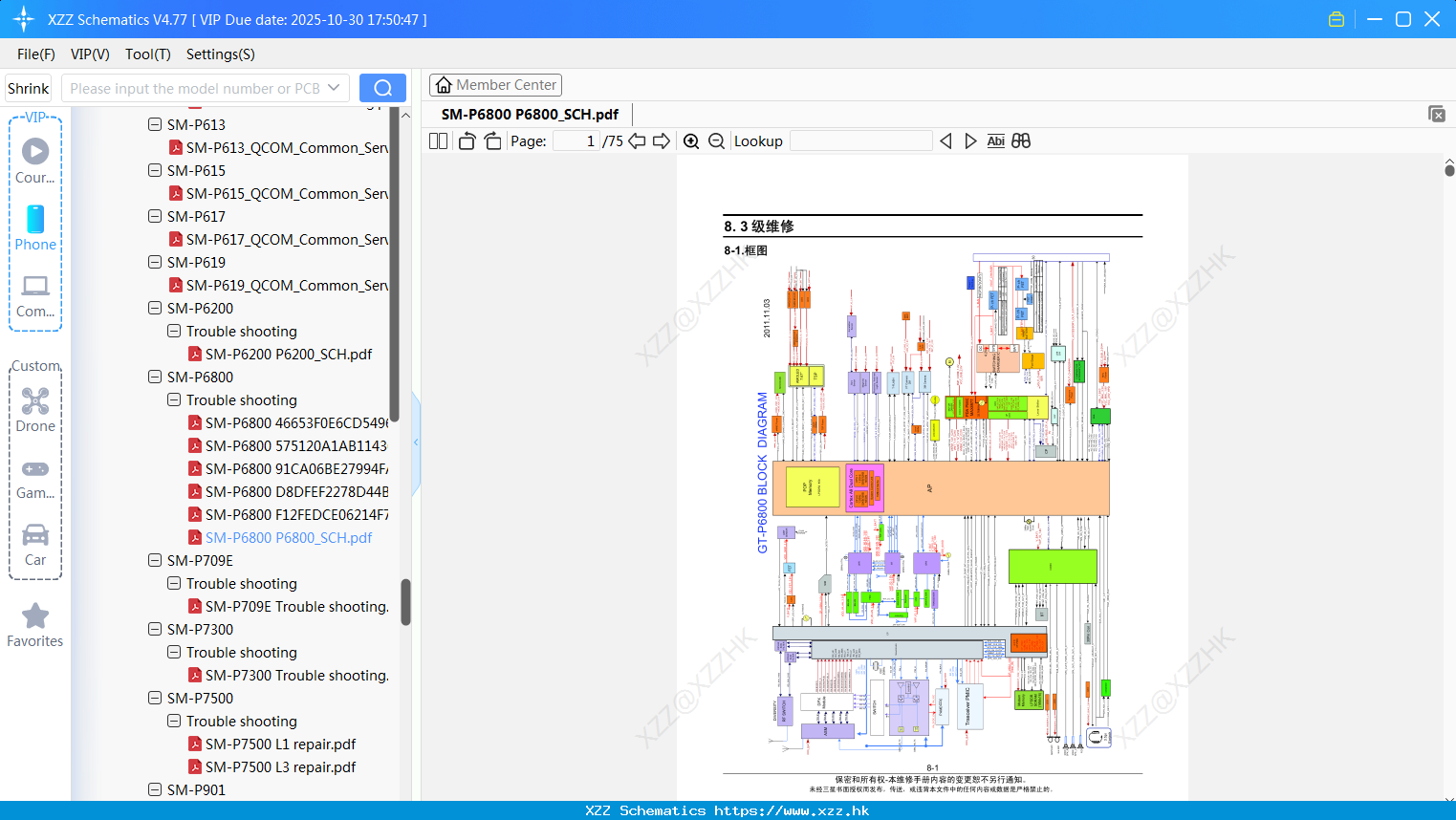Toggle the two-page view icon

[438, 140]
